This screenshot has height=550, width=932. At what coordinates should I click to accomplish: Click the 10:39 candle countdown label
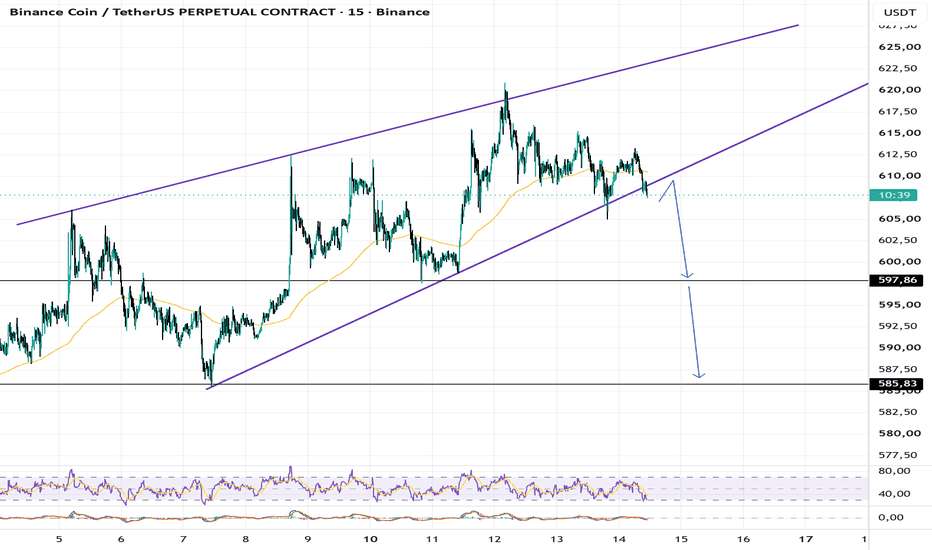[893, 195]
